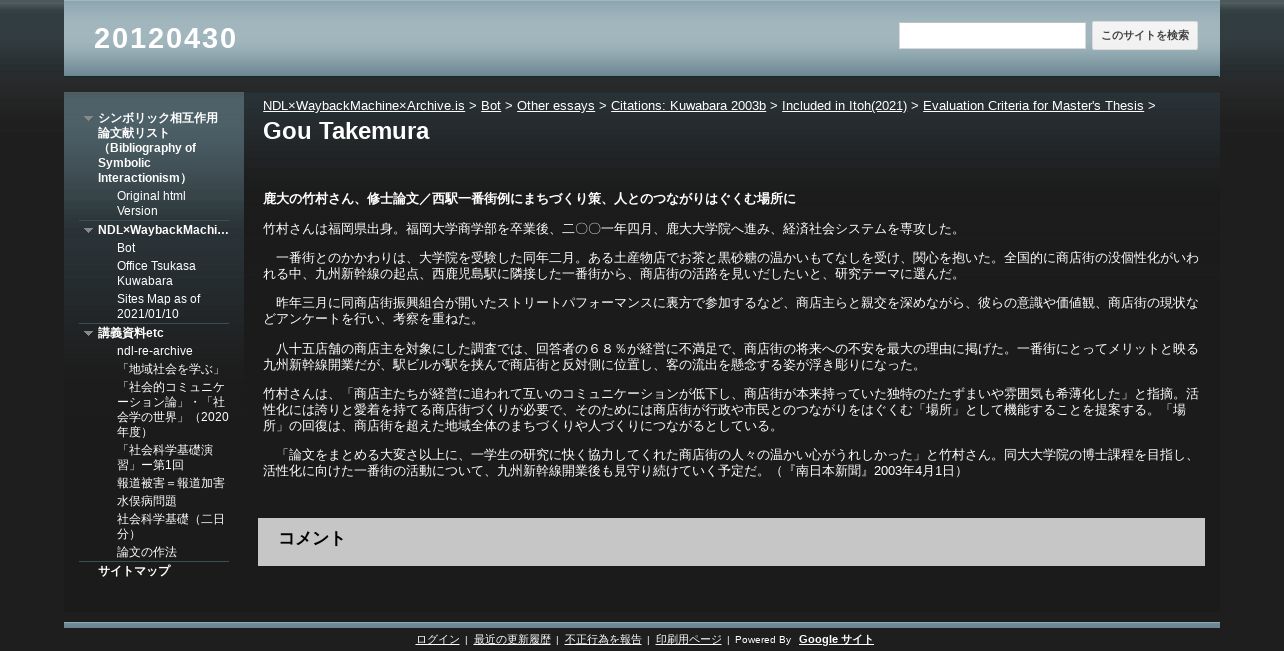Screen dimensions: 1284x651
Task: Open シンボリック相互作用論文献リスト sidebar item
Action: coord(158,148)
